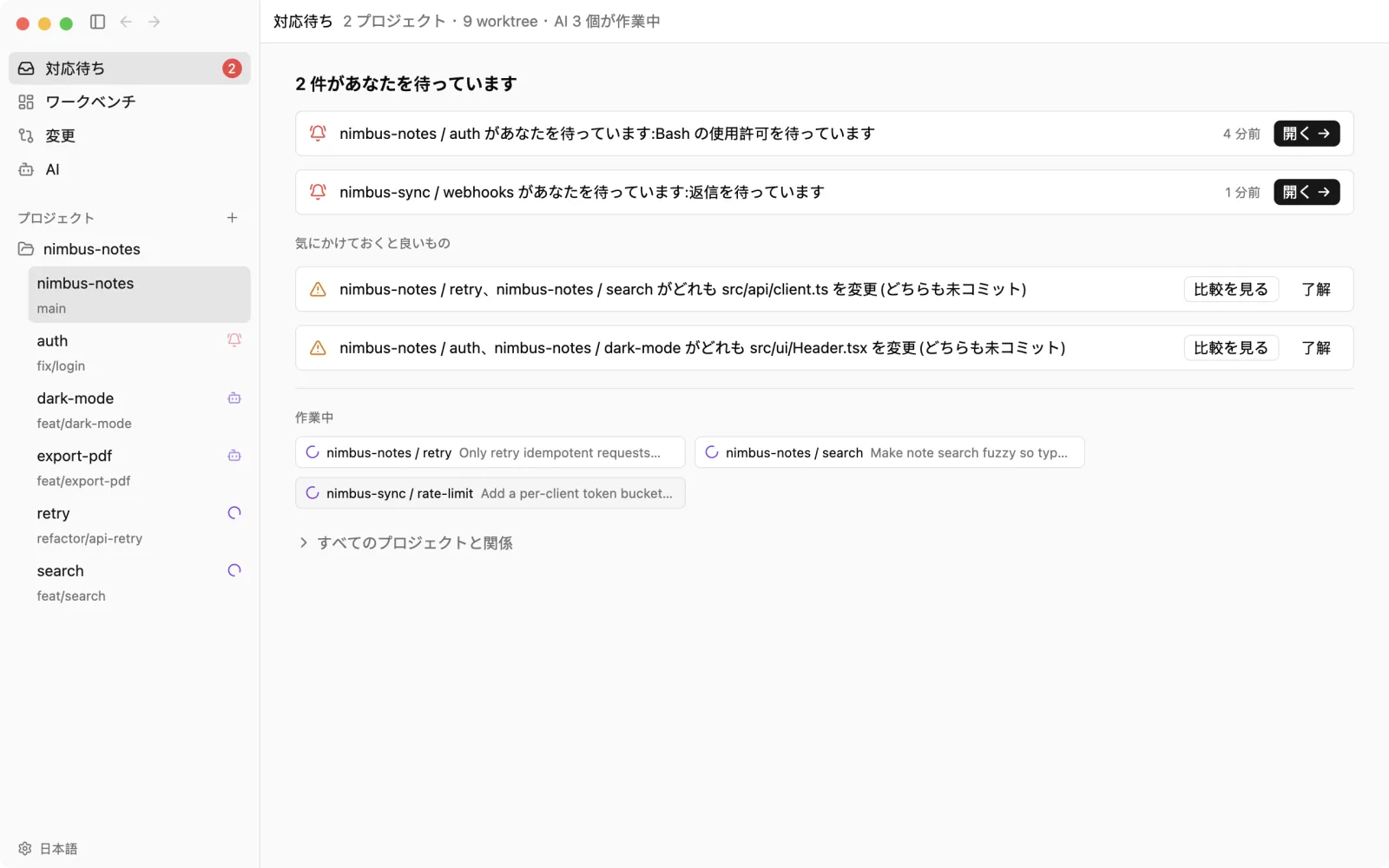Screen dimensions: 1389x868
Task: Select the dark-mode worktree
Action: click(140, 410)
